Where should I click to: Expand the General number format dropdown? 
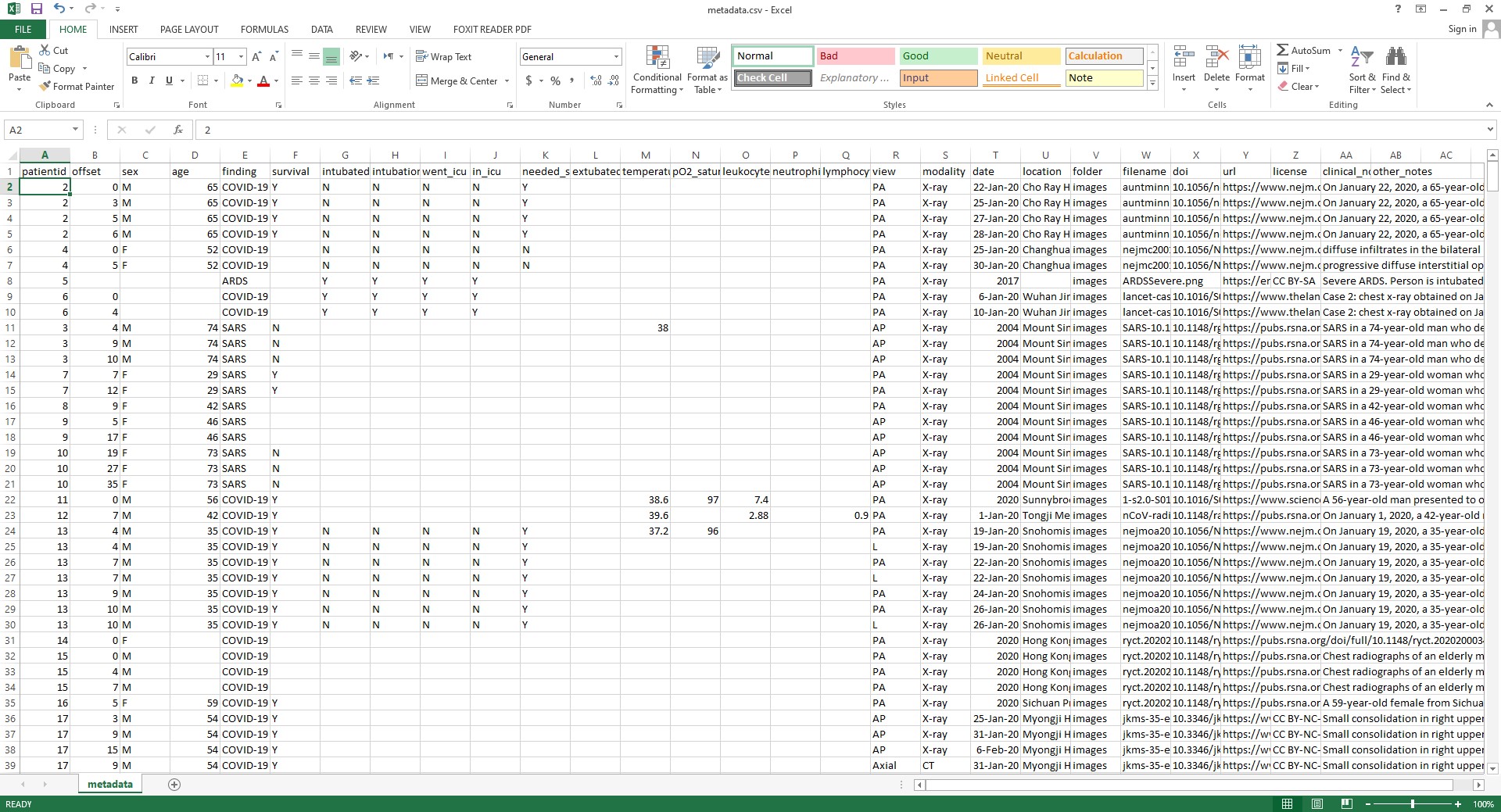(616, 56)
